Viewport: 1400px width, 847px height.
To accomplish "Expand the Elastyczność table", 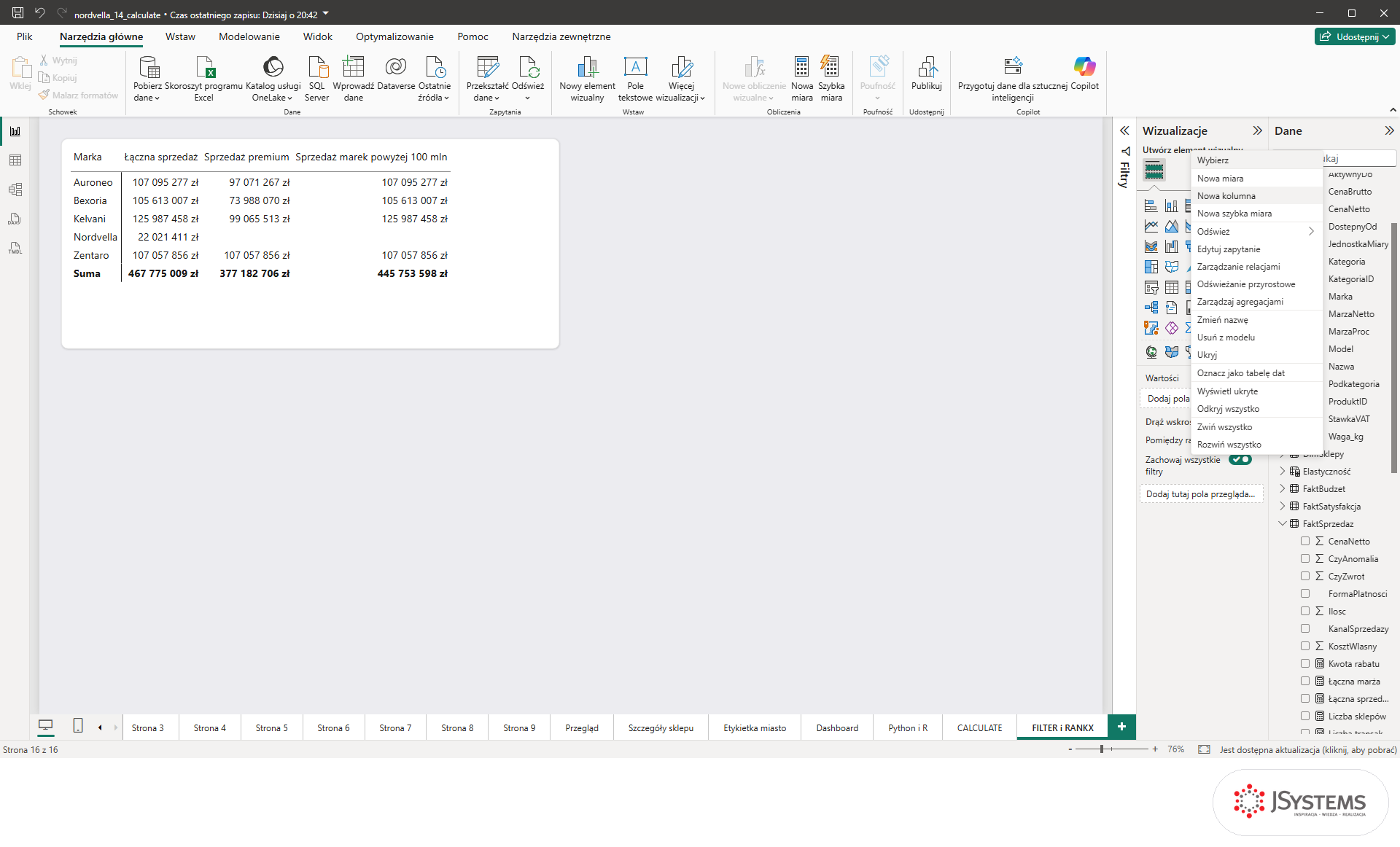I will click(1283, 471).
